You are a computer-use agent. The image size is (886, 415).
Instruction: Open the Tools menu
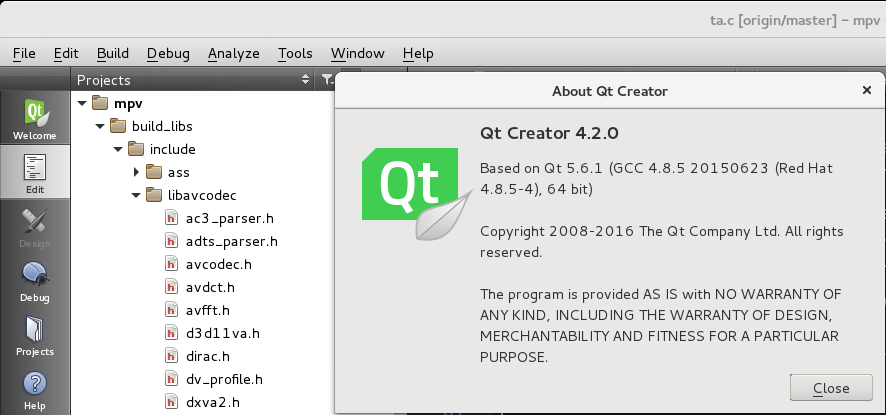295,53
